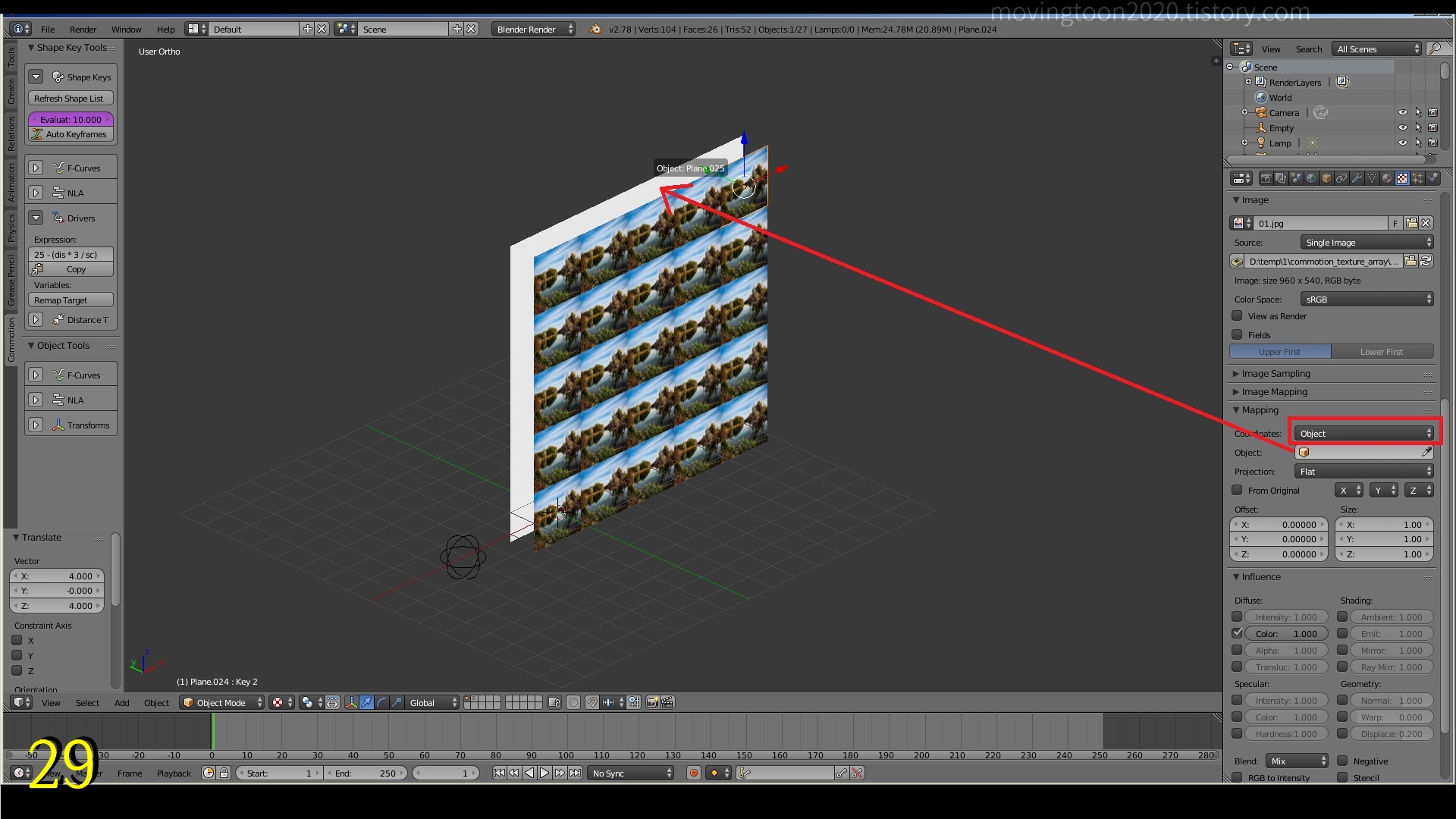Open the File menu

(48, 29)
